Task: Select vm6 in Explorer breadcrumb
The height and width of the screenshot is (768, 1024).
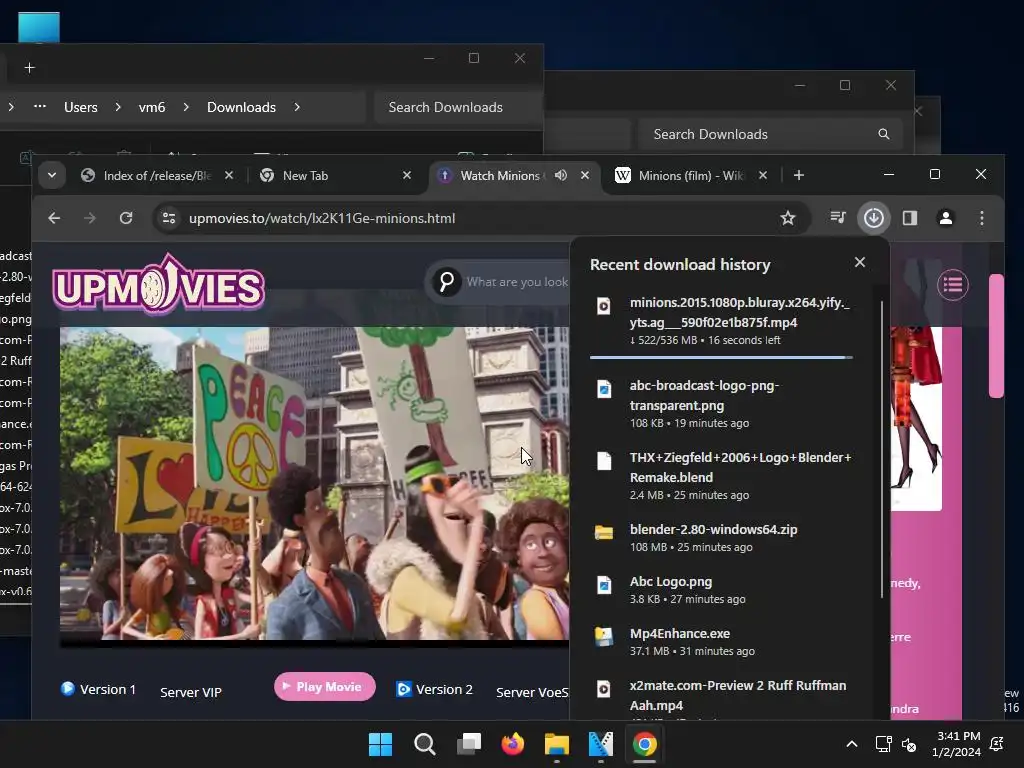Action: pyautogui.click(x=152, y=107)
